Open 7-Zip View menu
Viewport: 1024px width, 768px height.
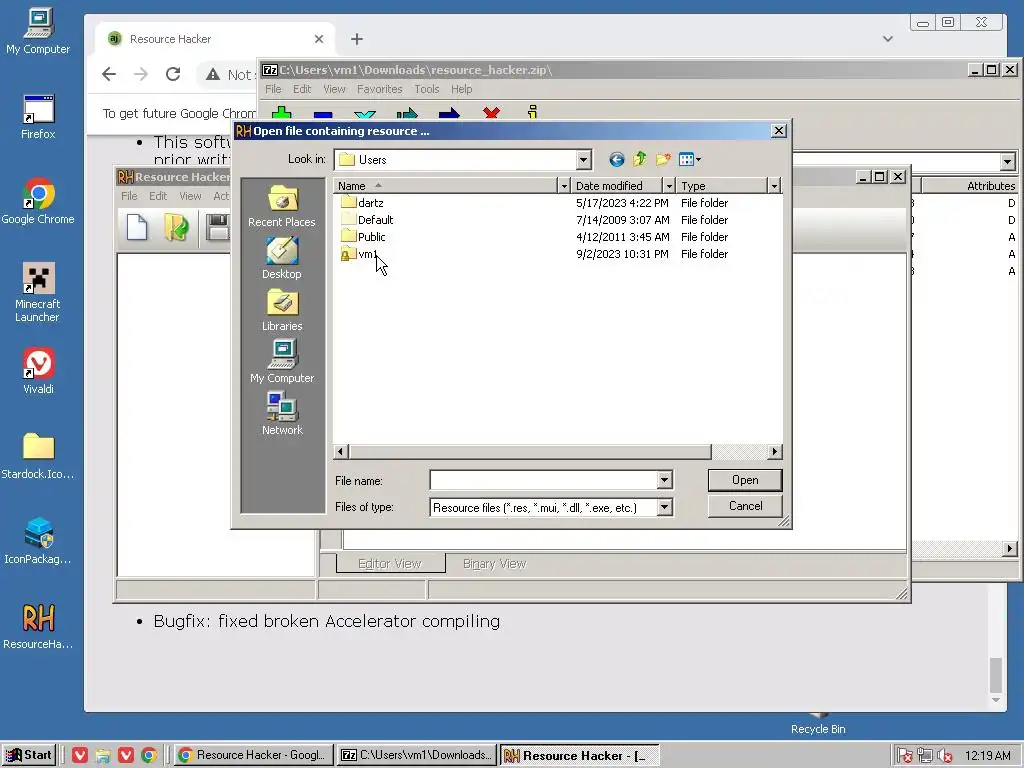tap(334, 89)
